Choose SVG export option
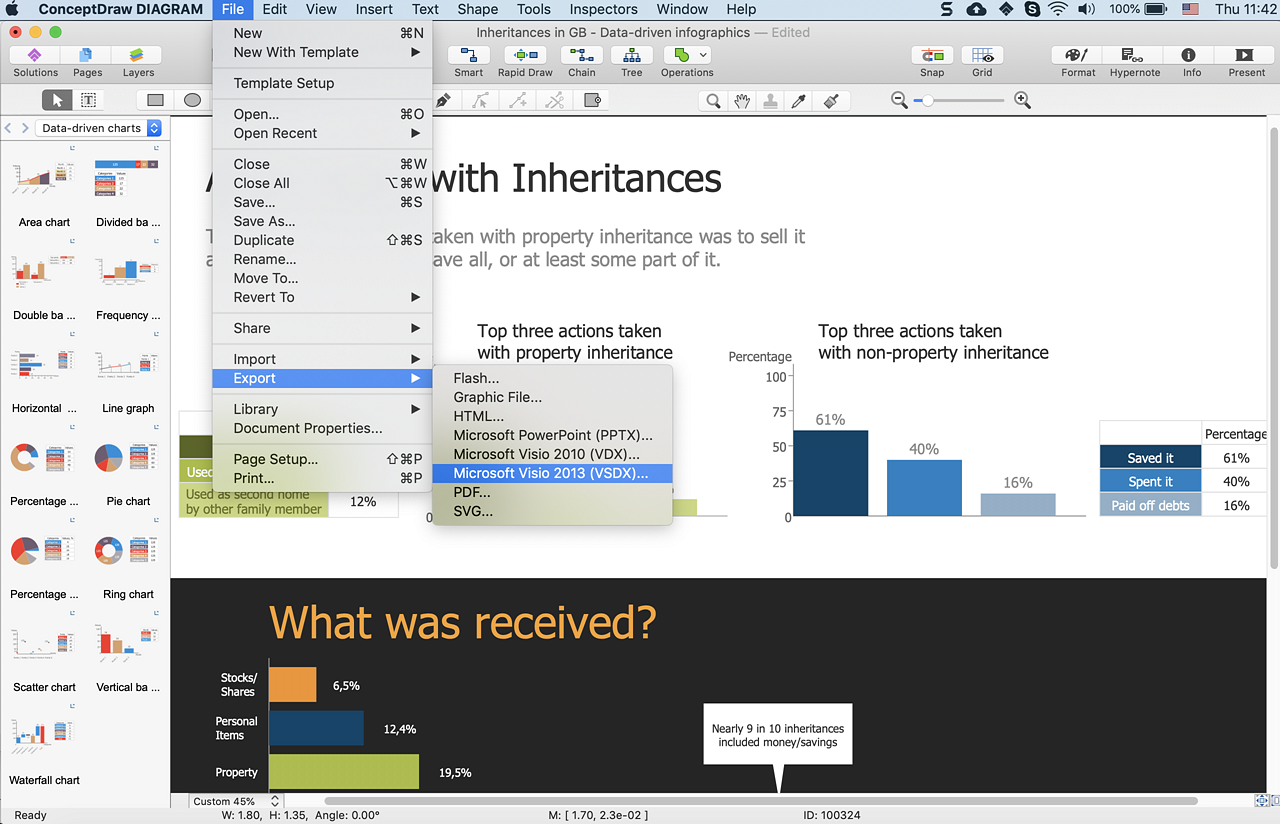This screenshot has height=824, width=1280. pos(552,511)
